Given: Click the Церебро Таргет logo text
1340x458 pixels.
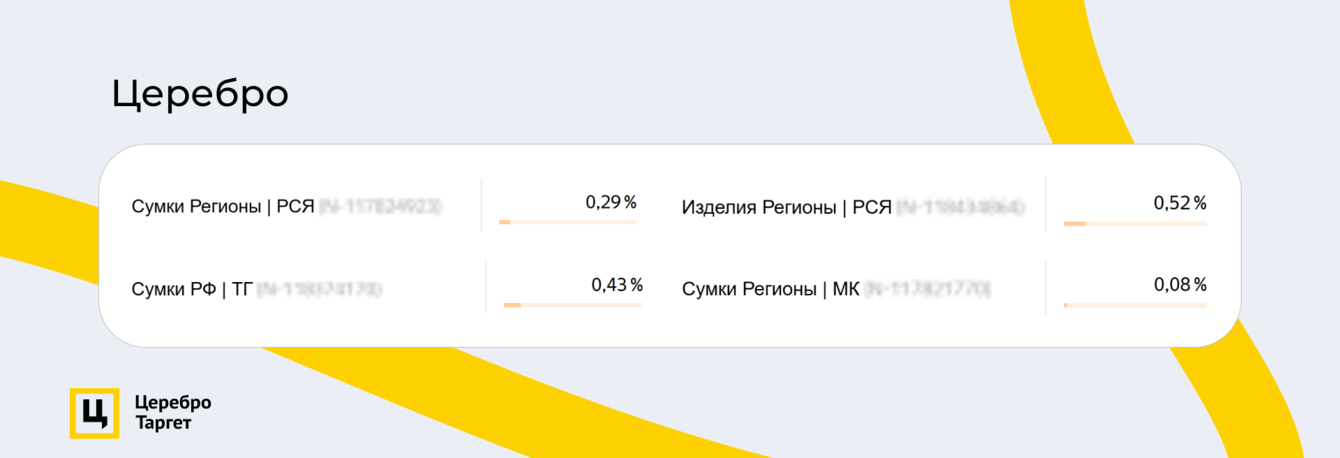Looking at the screenshot, I should [173, 413].
